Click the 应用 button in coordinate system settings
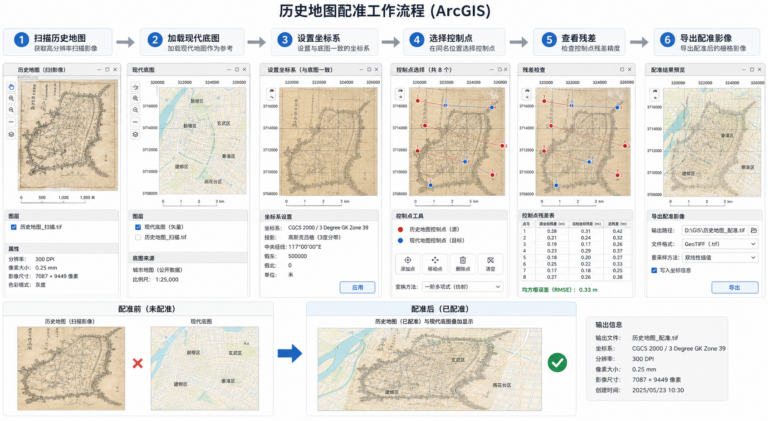The width and height of the screenshot is (768, 421). coord(358,287)
